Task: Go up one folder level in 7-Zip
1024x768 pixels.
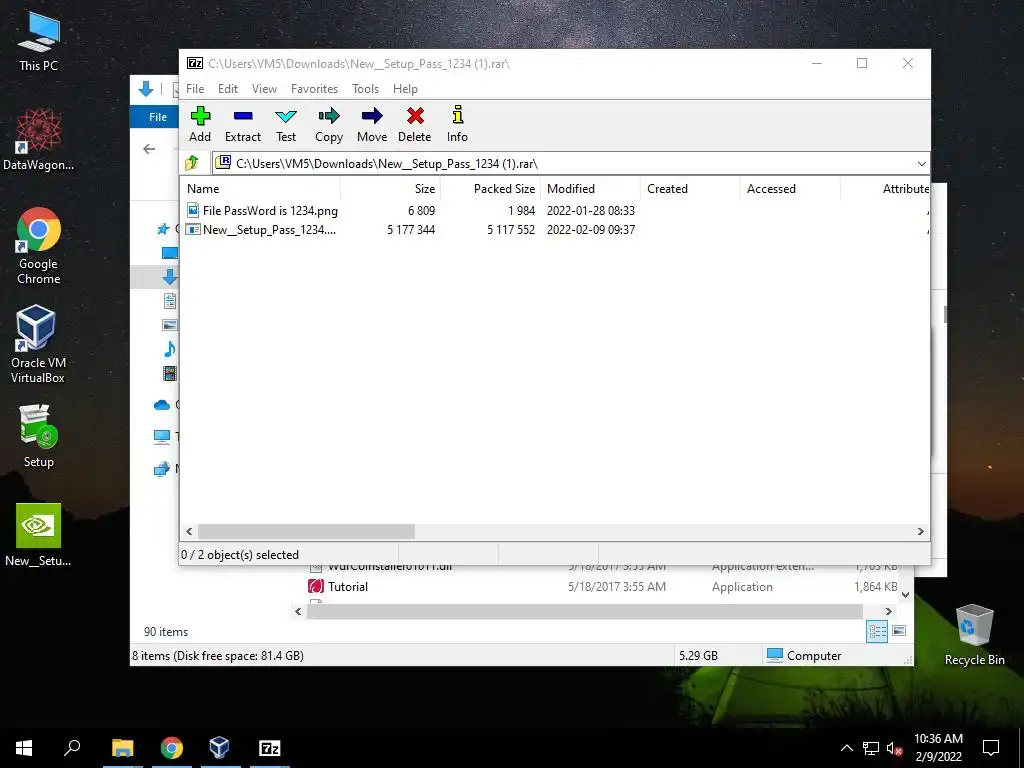Action: click(192, 163)
